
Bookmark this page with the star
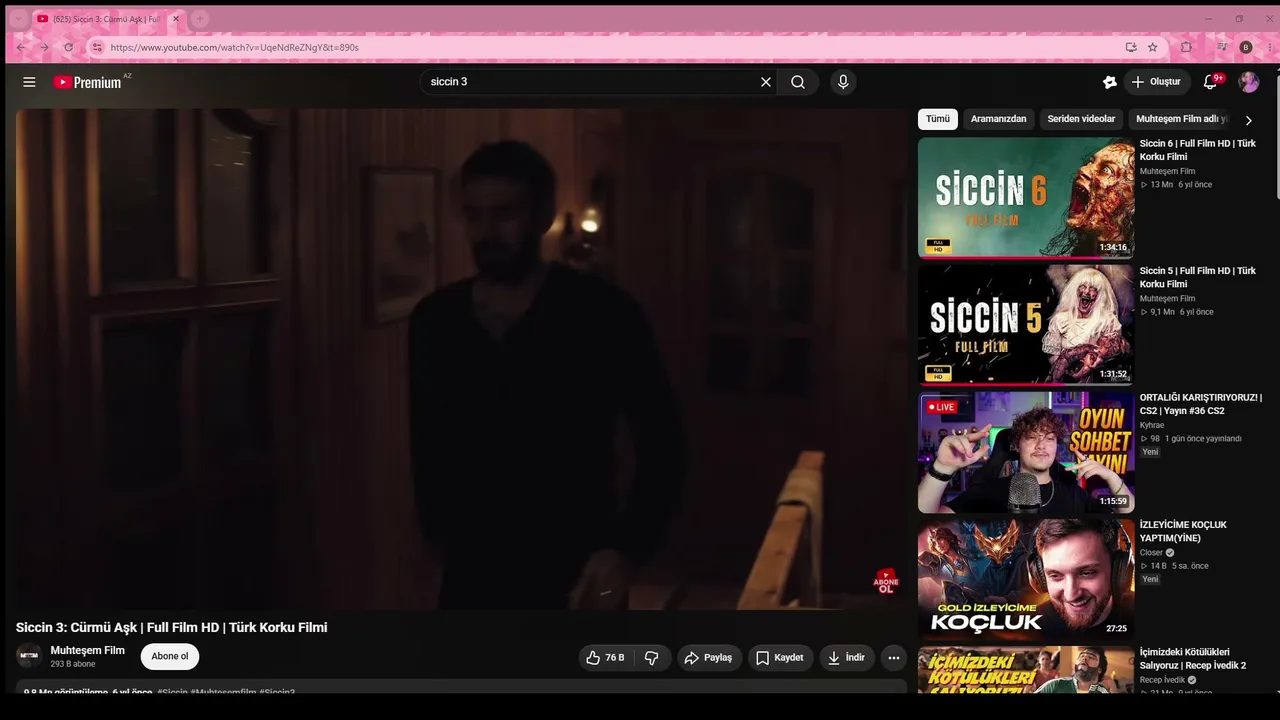point(1152,47)
